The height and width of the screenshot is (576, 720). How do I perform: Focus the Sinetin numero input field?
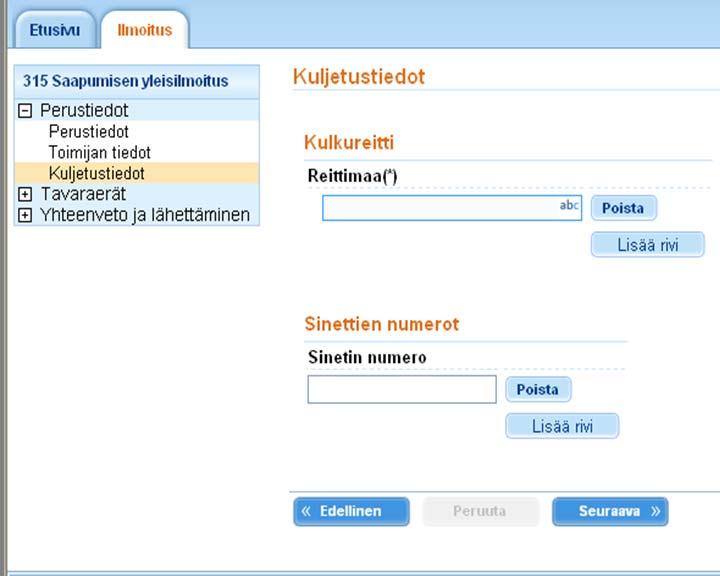tap(402, 390)
